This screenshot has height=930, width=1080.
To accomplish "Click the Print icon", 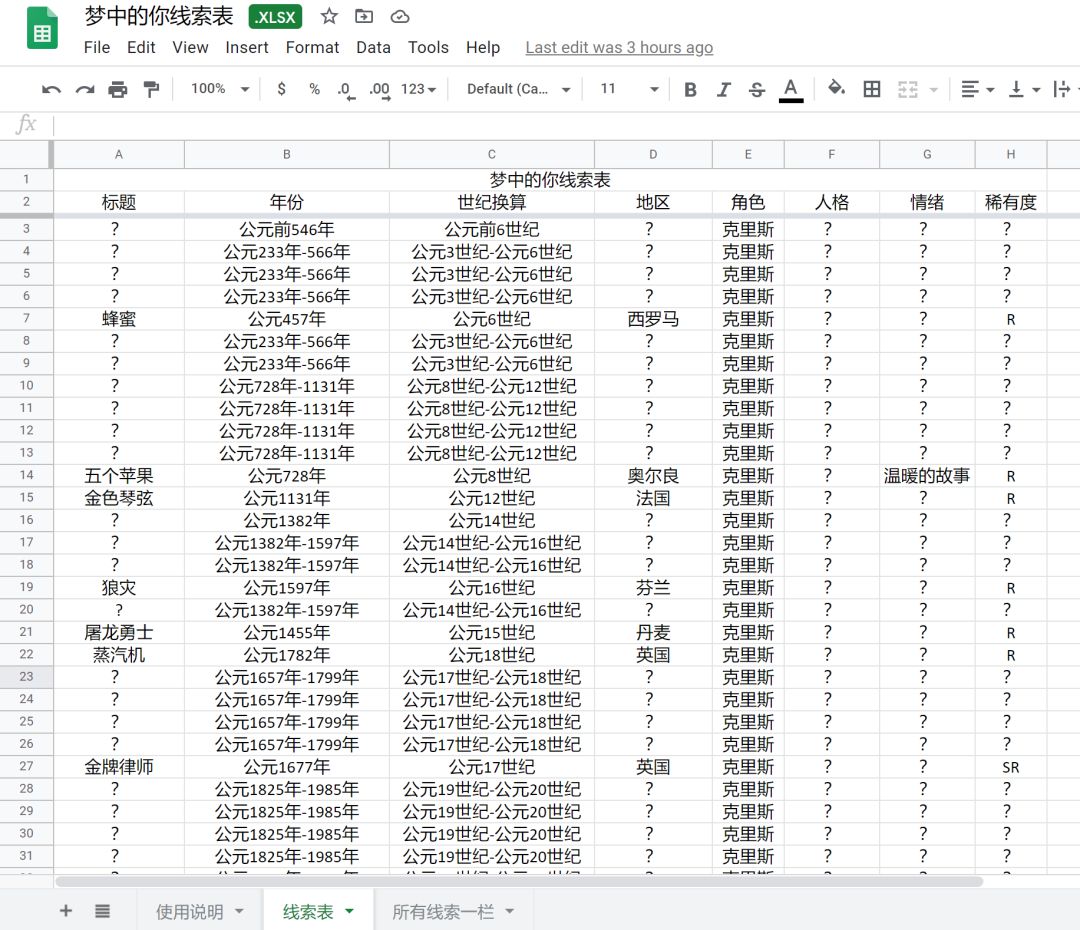I will click(x=118, y=90).
